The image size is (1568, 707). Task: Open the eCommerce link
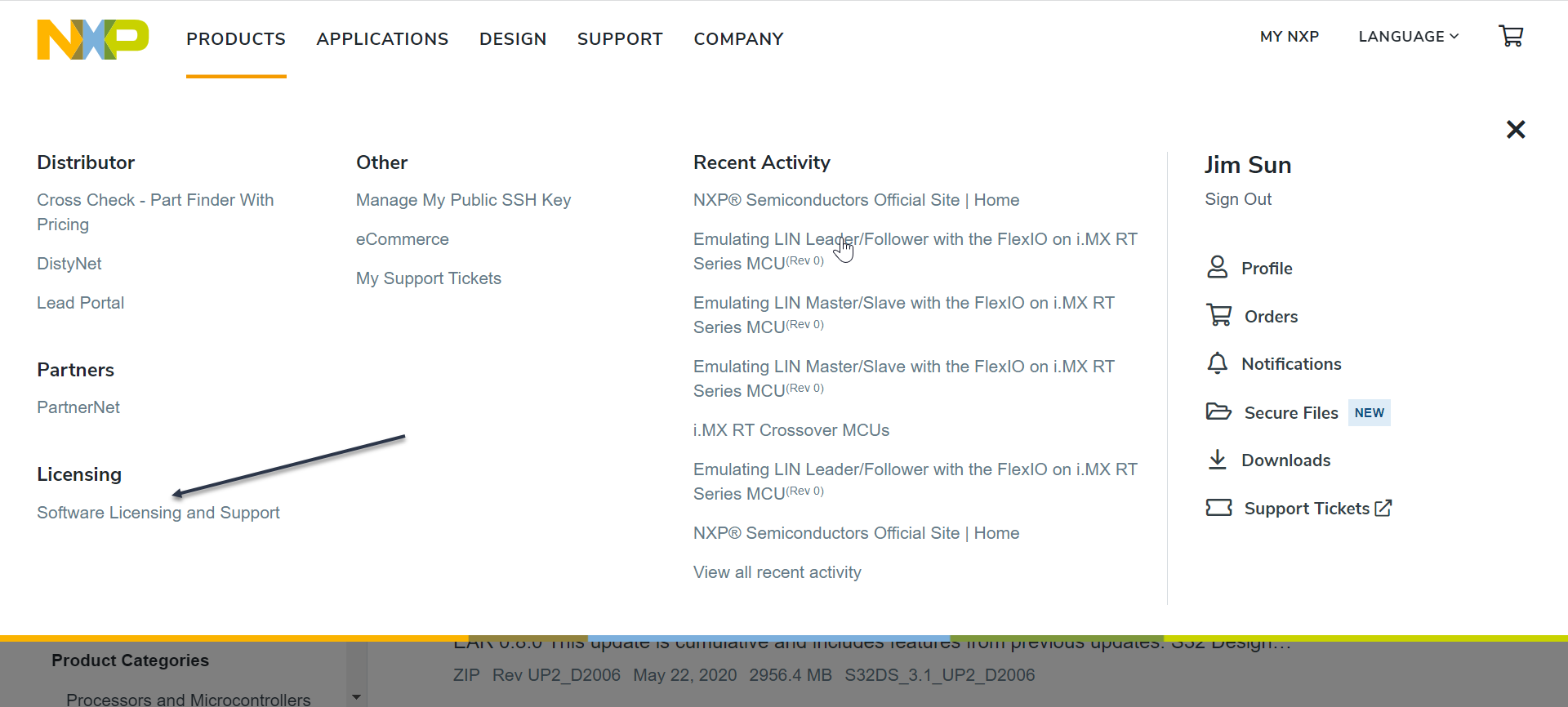(403, 239)
